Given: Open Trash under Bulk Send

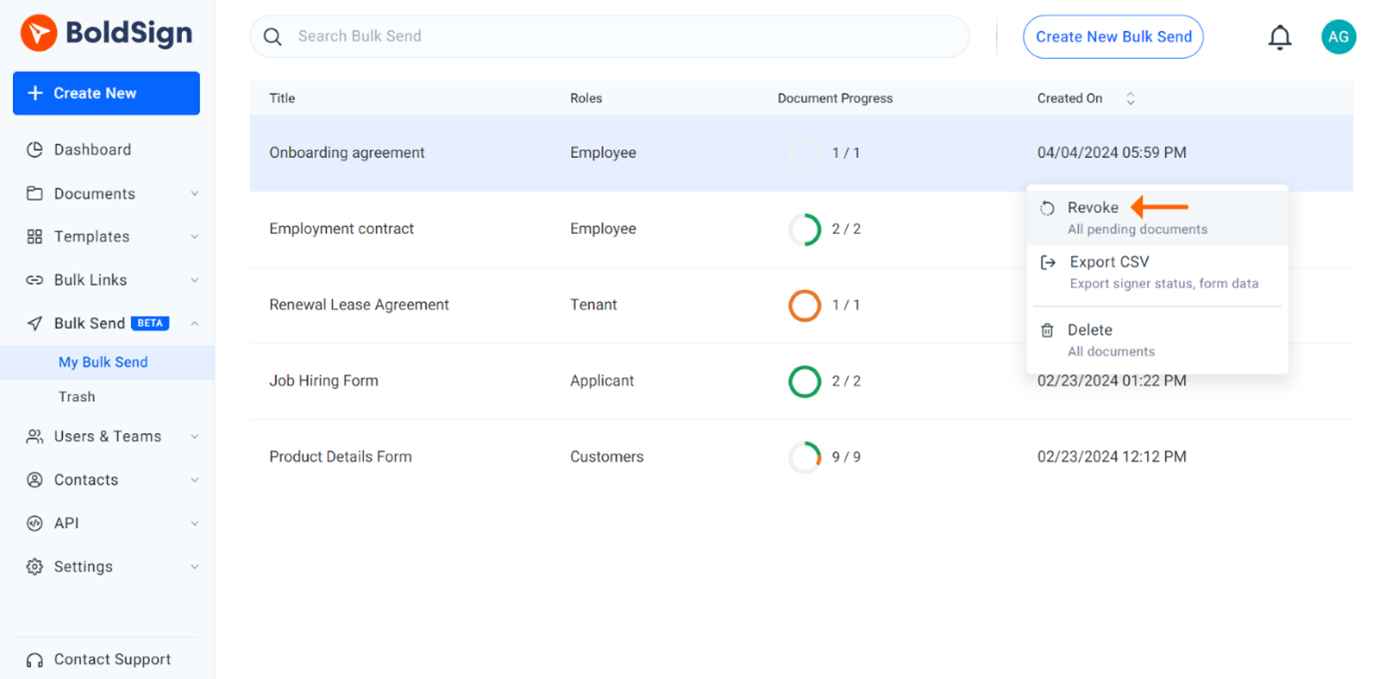Looking at the screenshot, I should (75, 396).
